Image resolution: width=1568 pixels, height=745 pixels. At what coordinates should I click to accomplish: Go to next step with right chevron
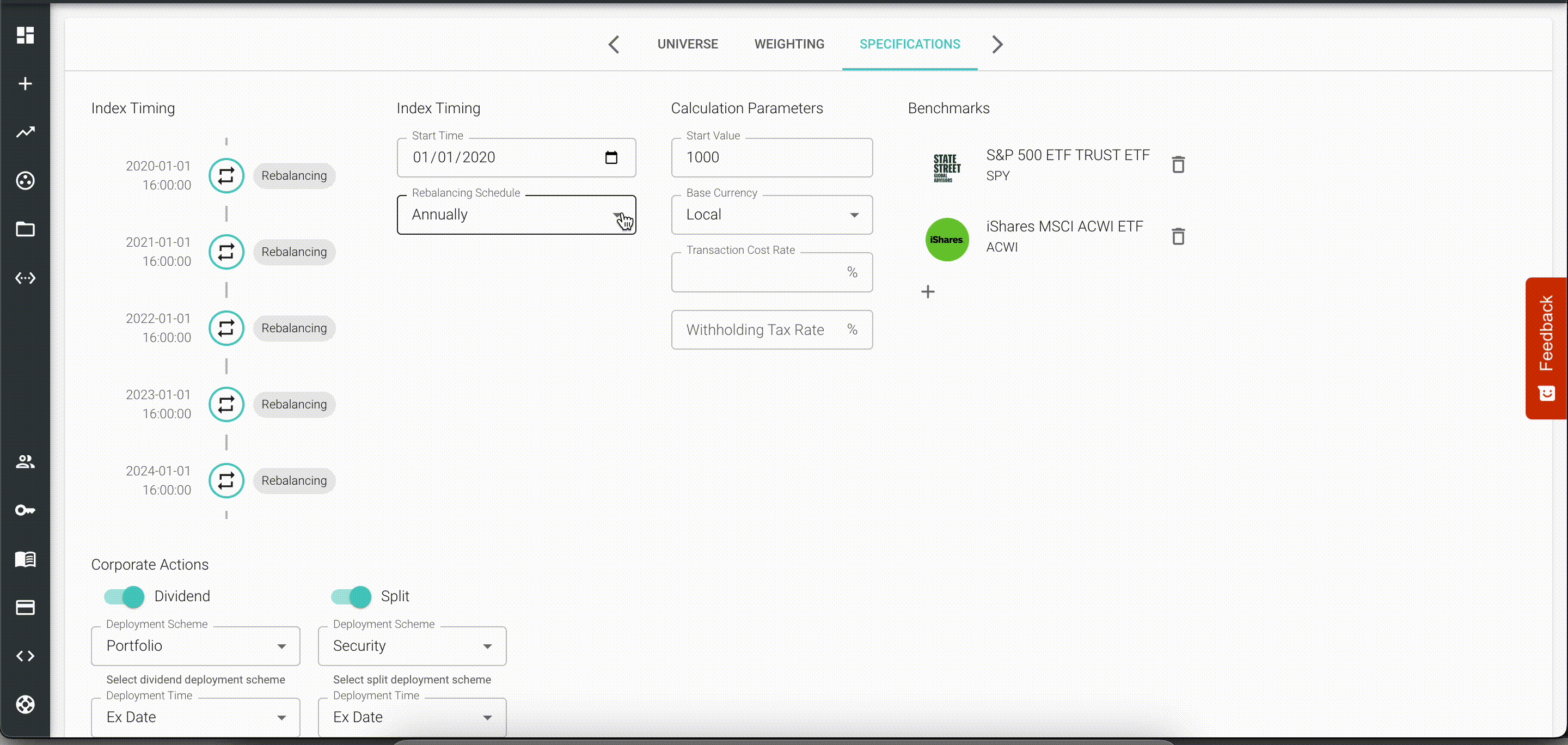point(996,44)
